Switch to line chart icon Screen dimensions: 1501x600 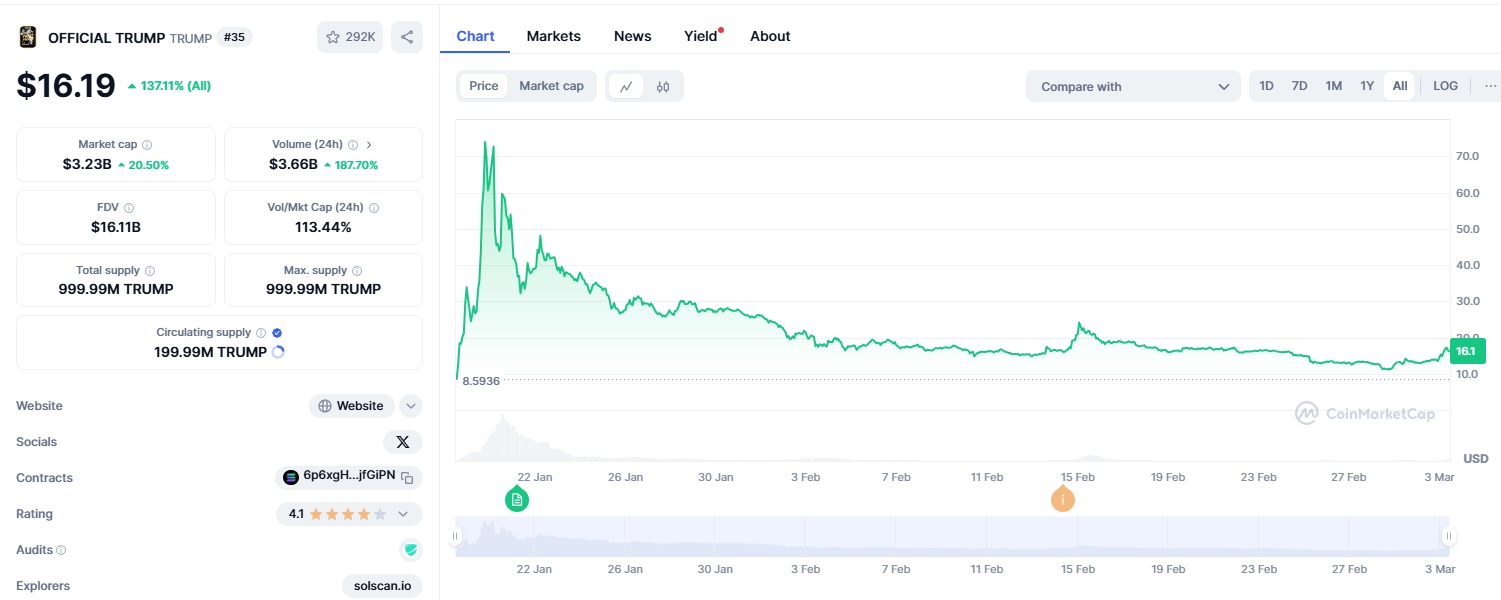pyautogui.click(x=626, y=86)
